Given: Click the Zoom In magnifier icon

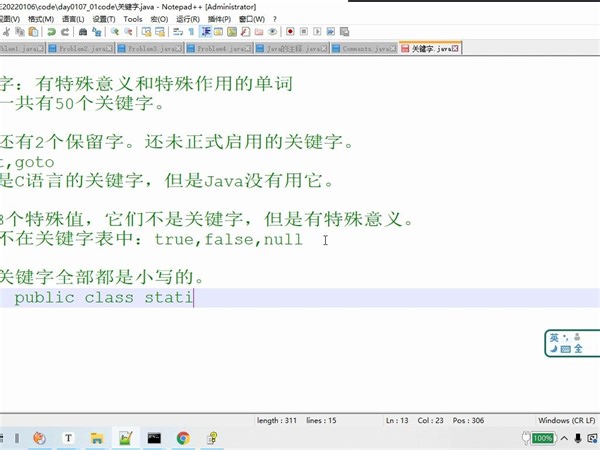Looking at the screenshot, I should point(114,32).
